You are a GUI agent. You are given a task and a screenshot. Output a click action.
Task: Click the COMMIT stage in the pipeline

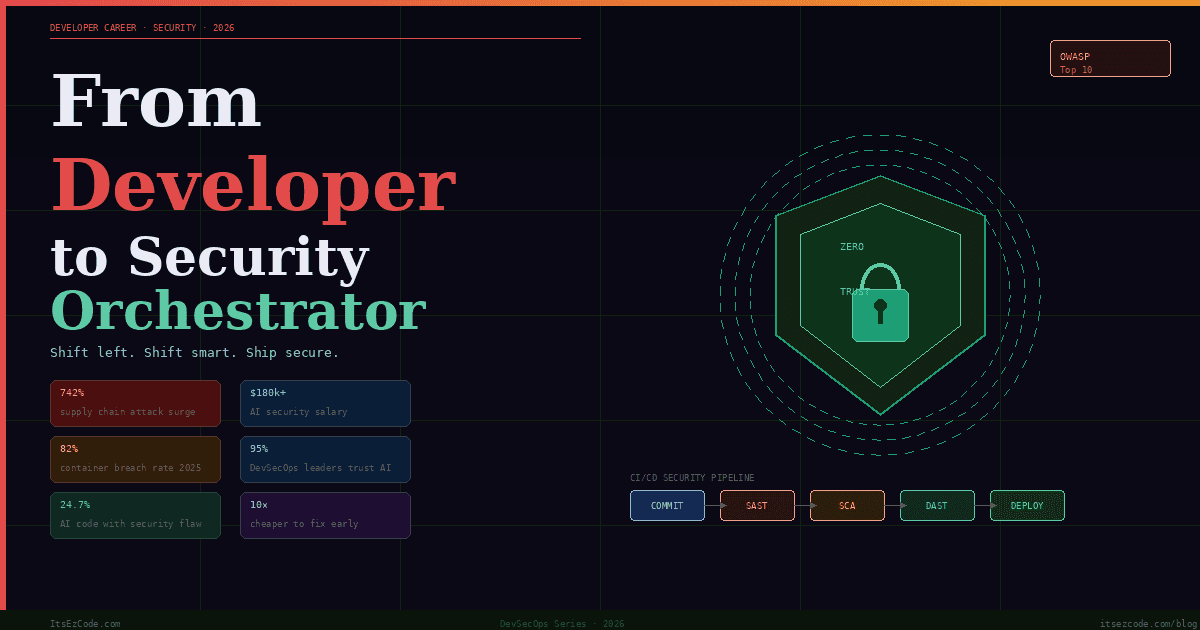[x=667, y=505]
